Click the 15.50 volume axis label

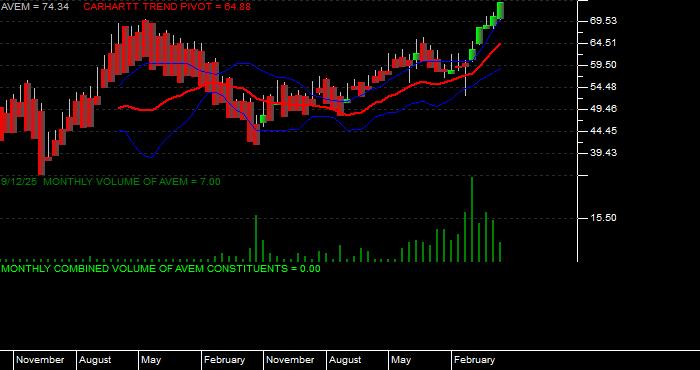click(603, 218)
